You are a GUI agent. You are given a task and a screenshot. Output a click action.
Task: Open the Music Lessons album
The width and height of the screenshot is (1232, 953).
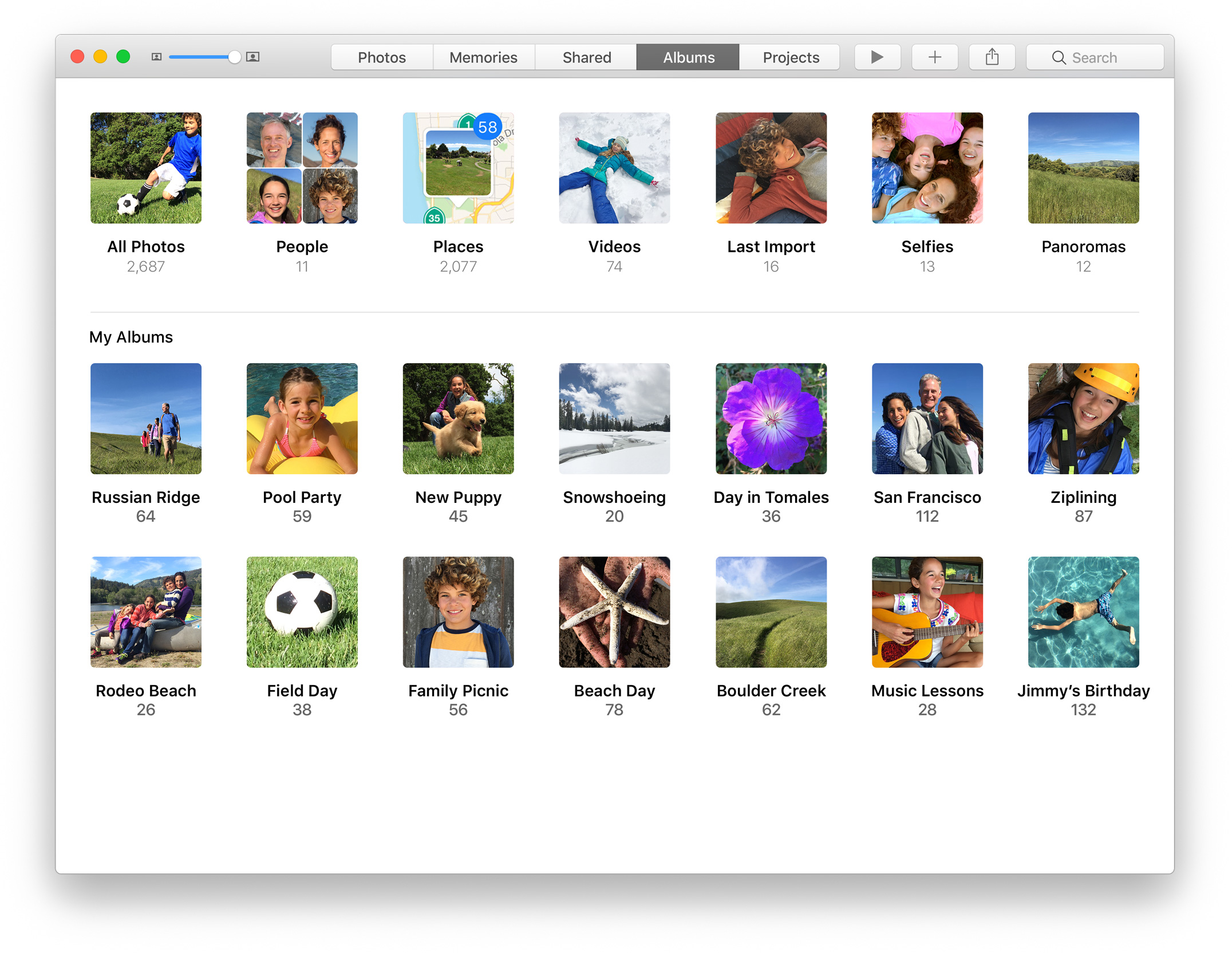click(x=927, y=612)
